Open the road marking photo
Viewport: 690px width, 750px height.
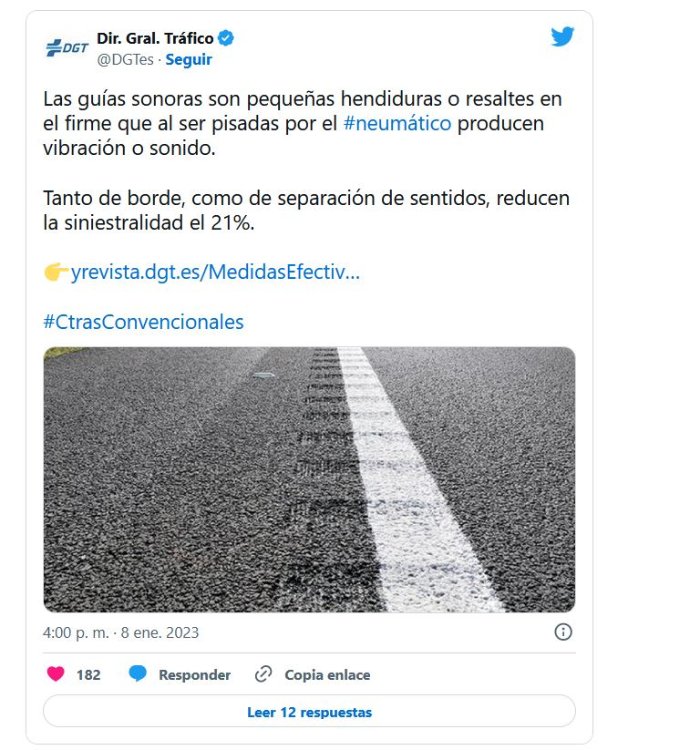pos(309,480)
